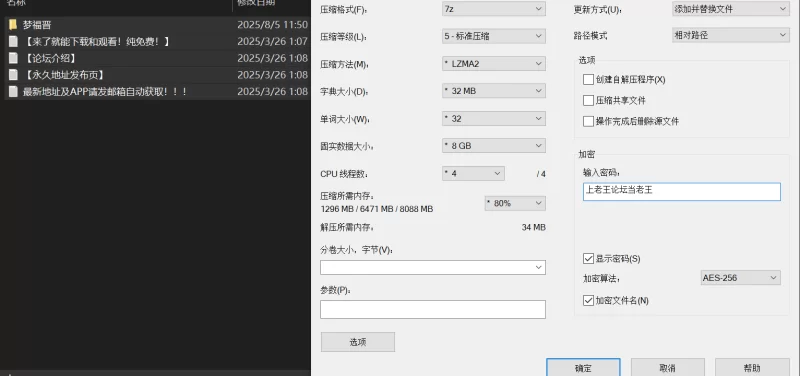This screenshot has width=800, height=376.
Task: Open 压缩格式 dropdown showing 7z
Action: tap(493, 9)
